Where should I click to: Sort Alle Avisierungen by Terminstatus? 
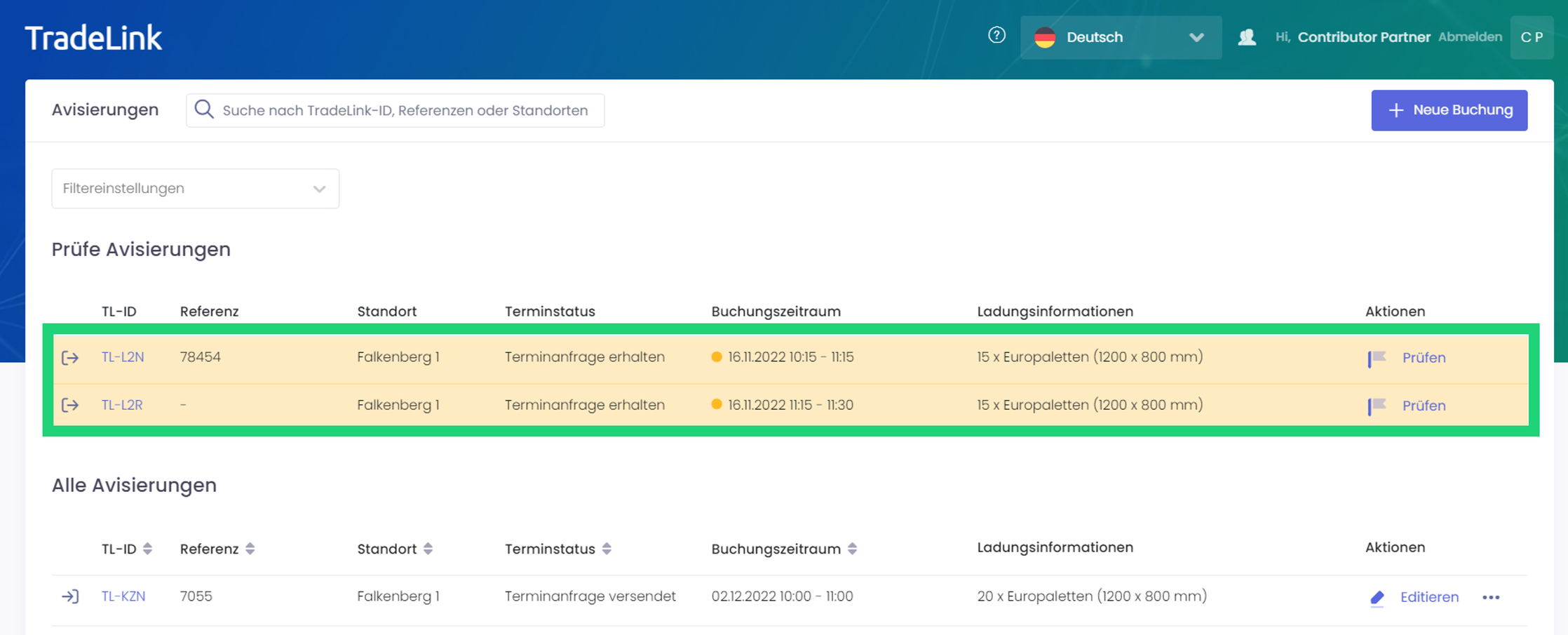point(607,549)
